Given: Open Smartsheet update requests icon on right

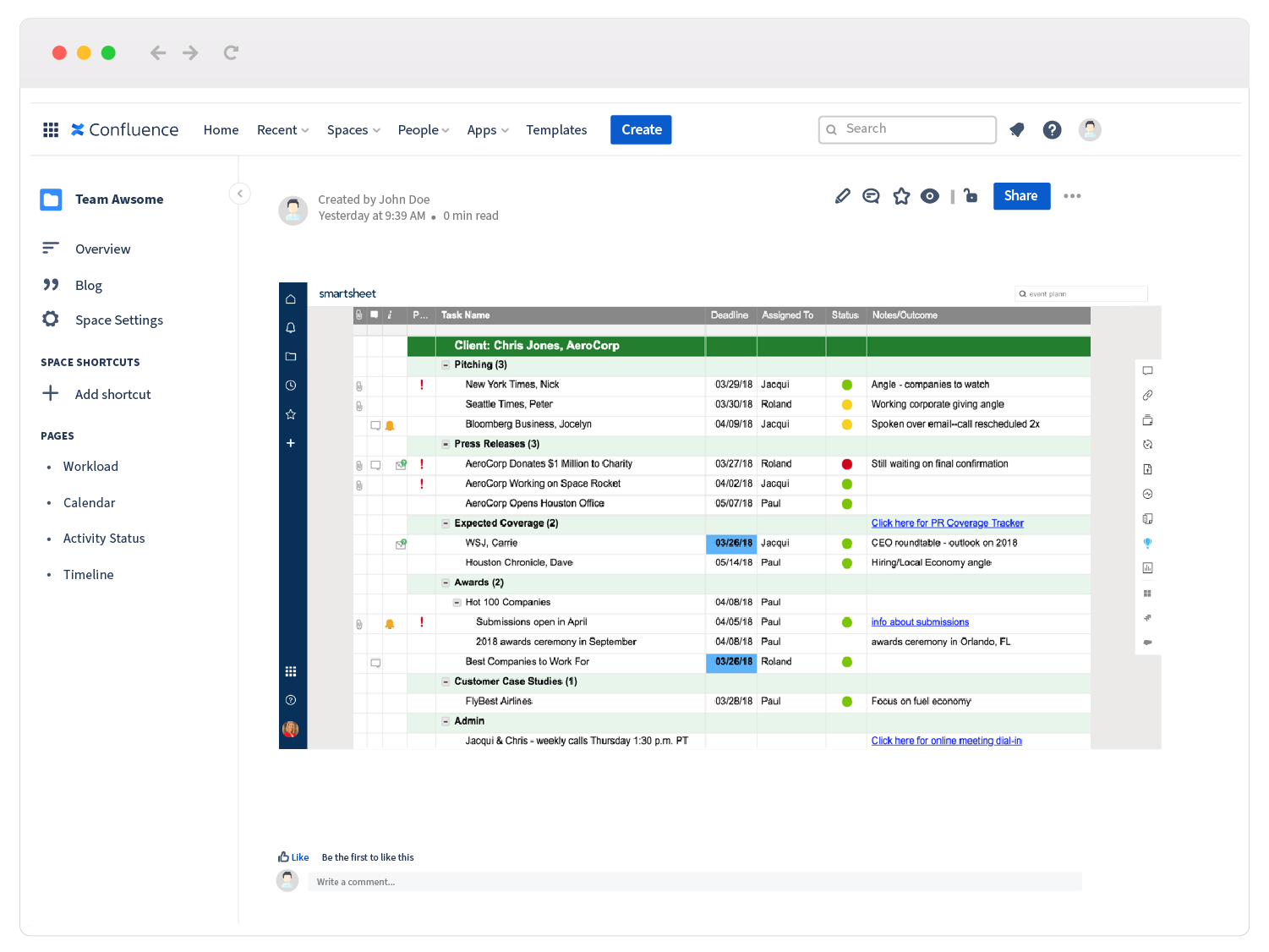Looking at the screenshot, I should point(1147,445).
